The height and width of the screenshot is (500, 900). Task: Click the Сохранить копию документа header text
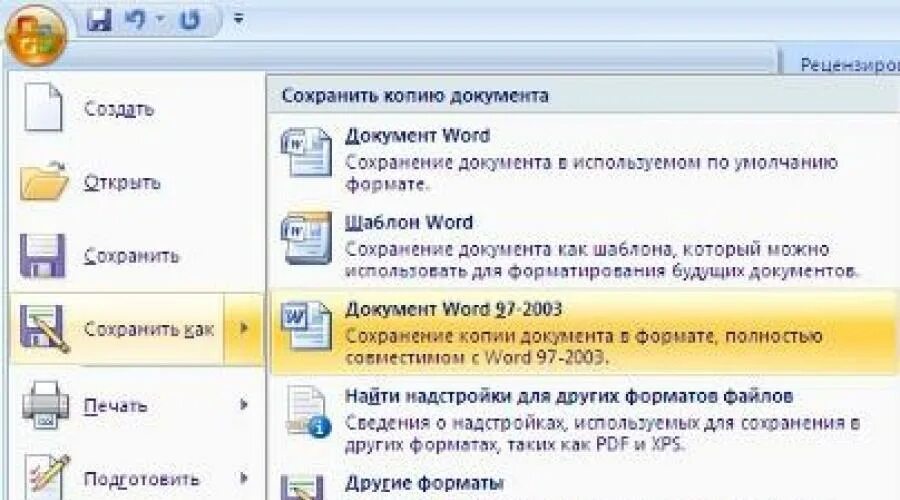click(x=415, y=95)
